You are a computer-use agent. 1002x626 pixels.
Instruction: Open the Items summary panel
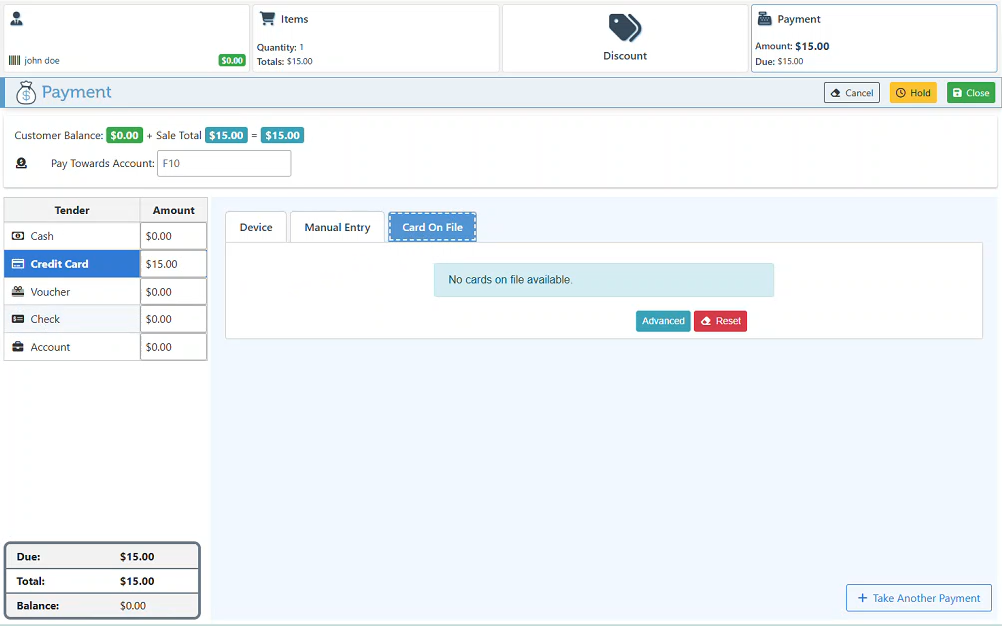coord(376,38)
